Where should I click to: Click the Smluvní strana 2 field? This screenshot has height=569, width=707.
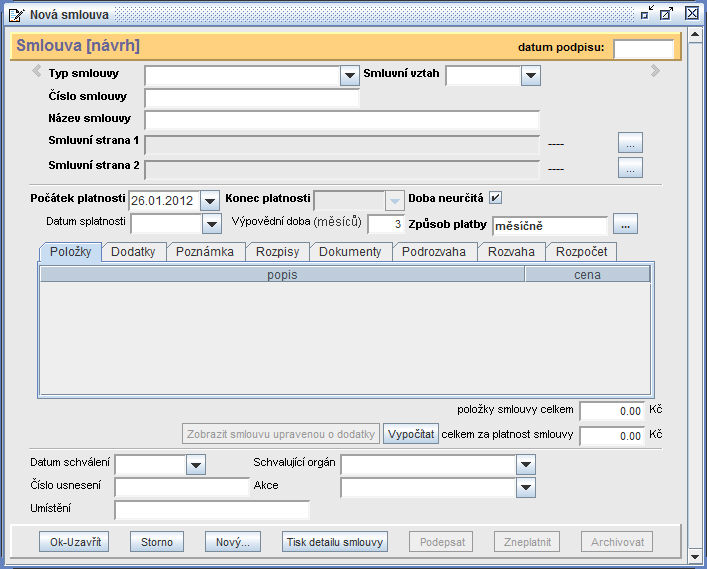[342, 170]
